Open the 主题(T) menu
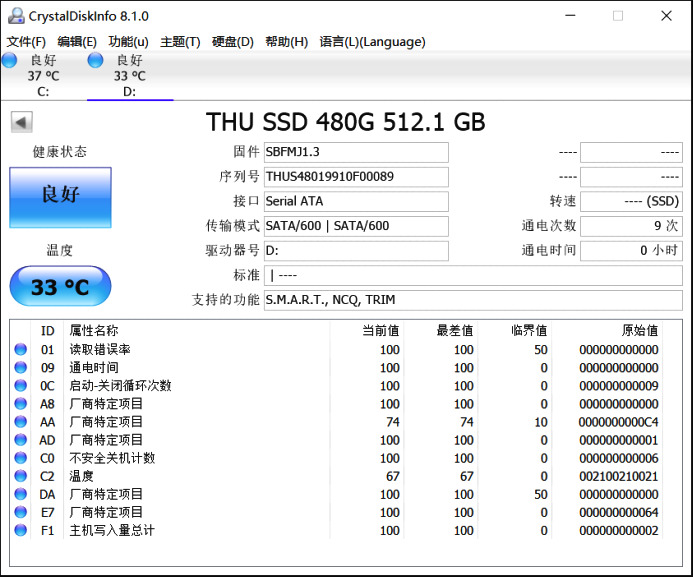693x577 pixels. pos(180,42)
